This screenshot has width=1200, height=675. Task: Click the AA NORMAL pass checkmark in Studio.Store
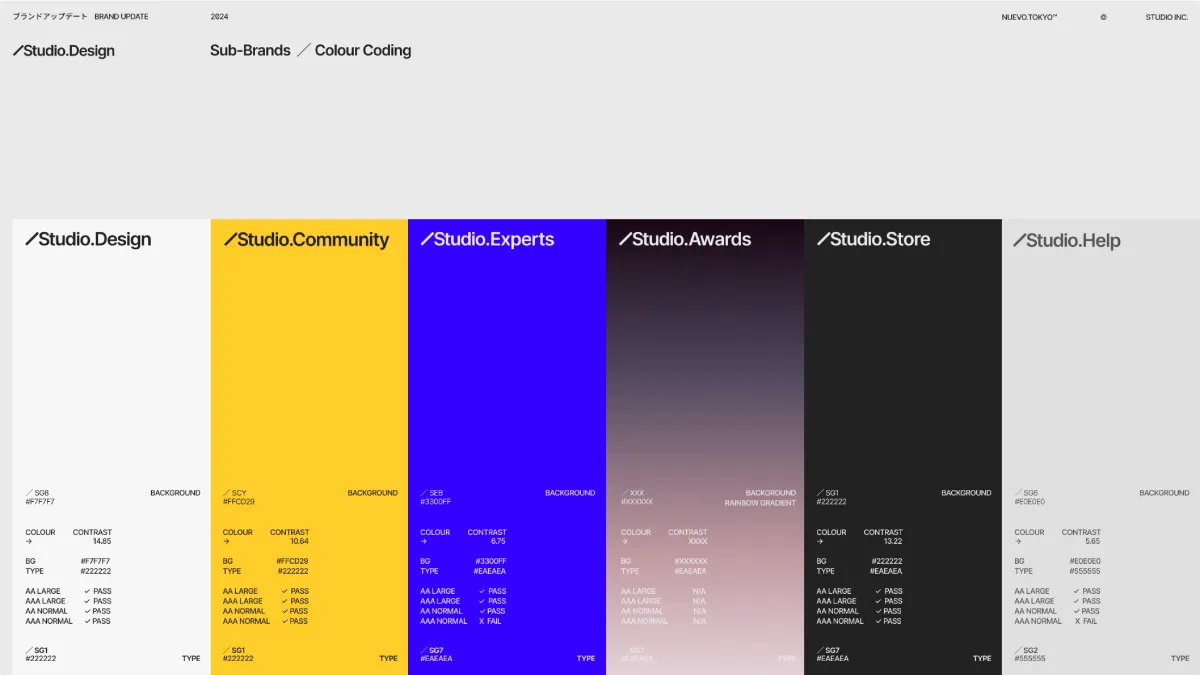point(878,611)
